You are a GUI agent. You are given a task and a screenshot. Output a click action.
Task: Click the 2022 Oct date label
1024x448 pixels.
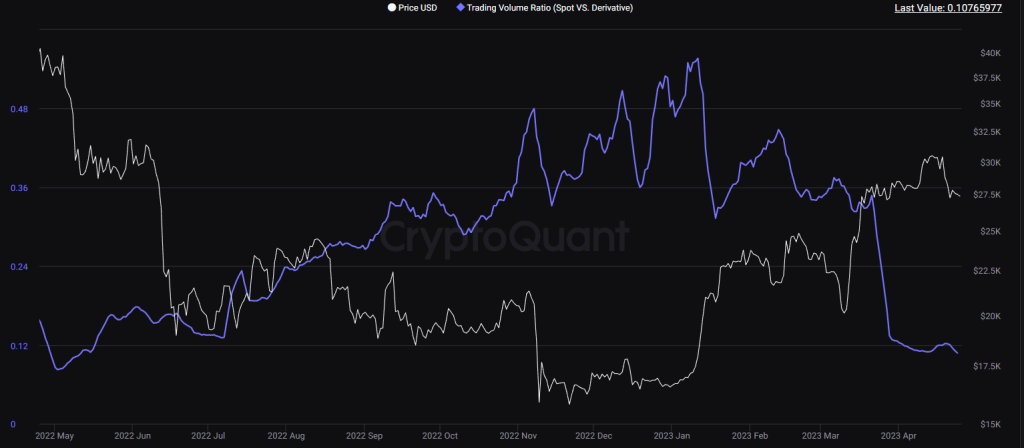[440, 435]
